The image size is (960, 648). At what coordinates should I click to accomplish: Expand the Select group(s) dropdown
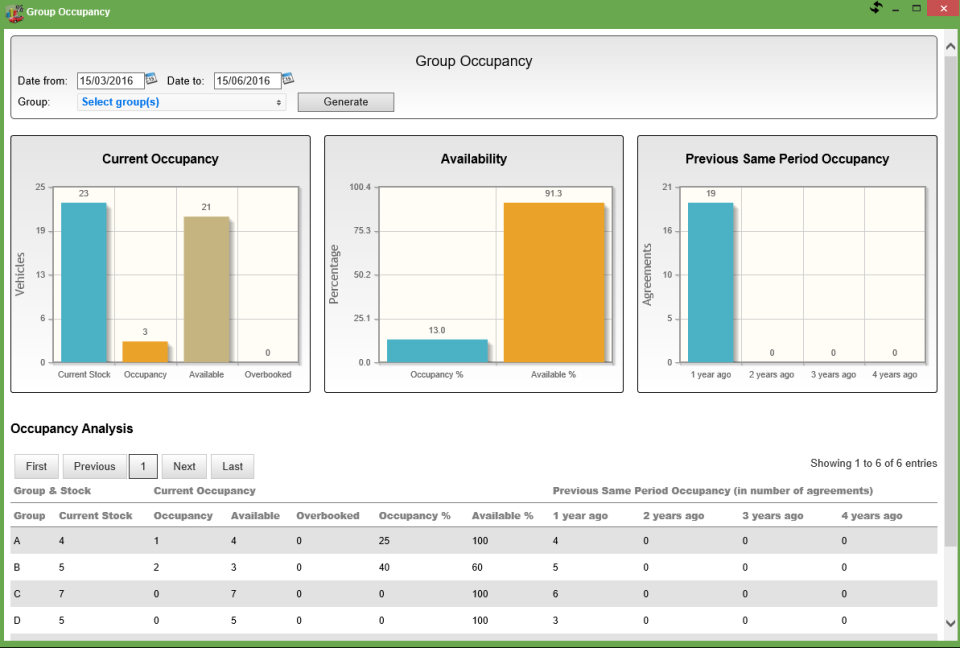pyautogui.click(x=182, y=102)
